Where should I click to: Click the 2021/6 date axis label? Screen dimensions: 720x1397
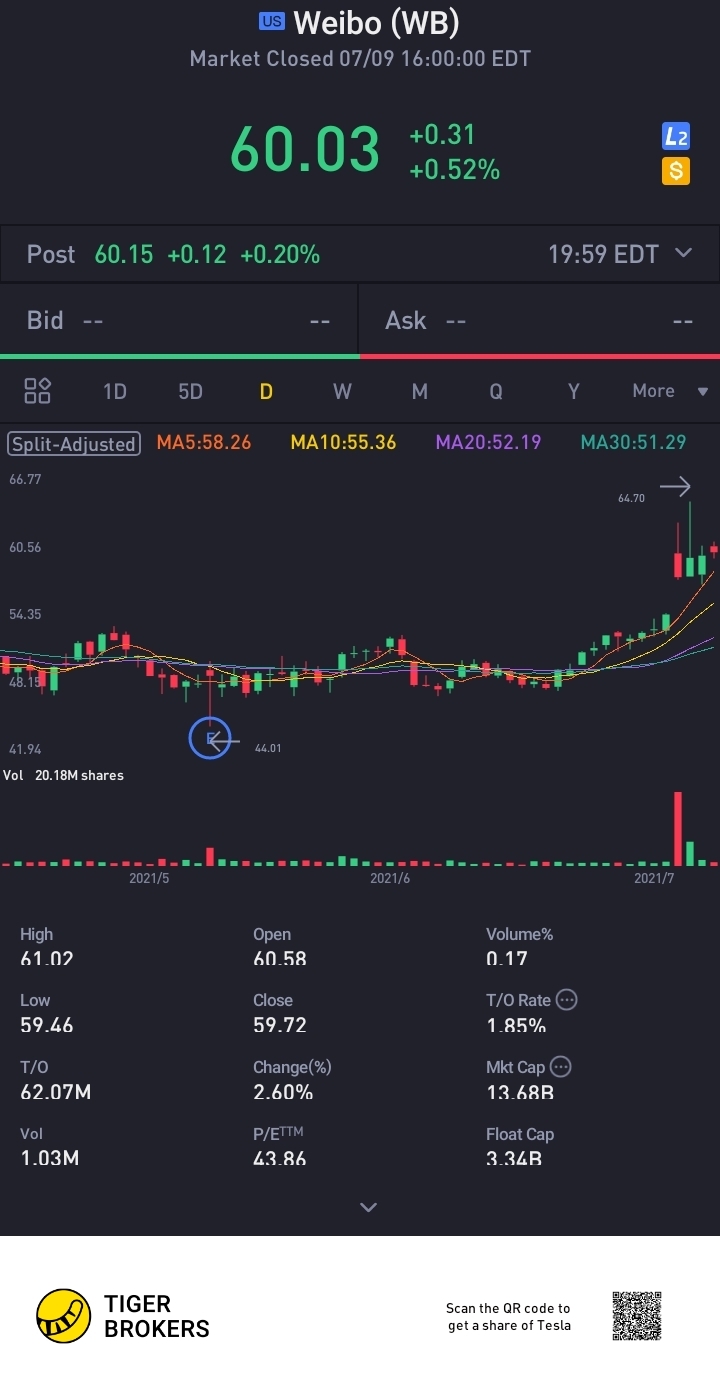[390, 878]
